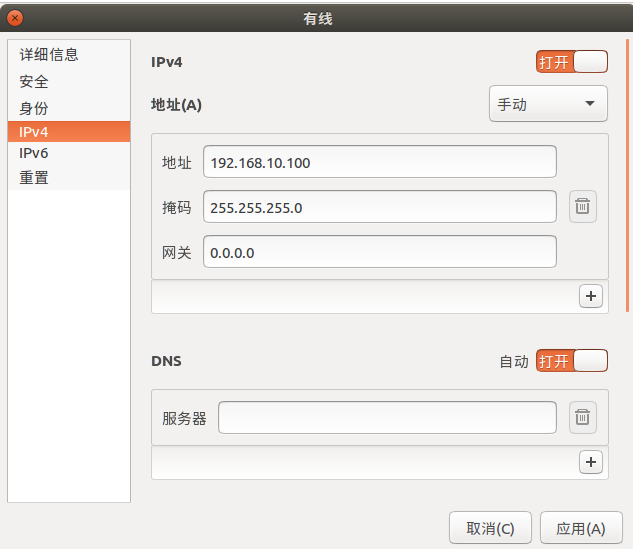Click the 网关 field showing 0.0.0.0

380,252
